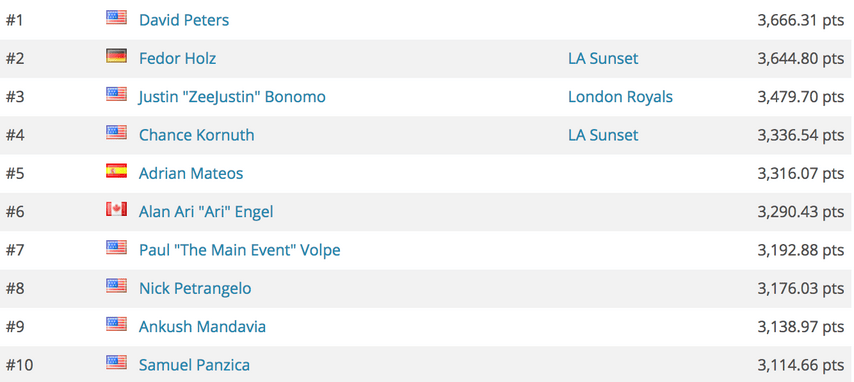Image resolution: width=854 pixels, height=382 pixels.
Task: Click the US flag next to Samuel Panzica
Action: click(116, 362)
